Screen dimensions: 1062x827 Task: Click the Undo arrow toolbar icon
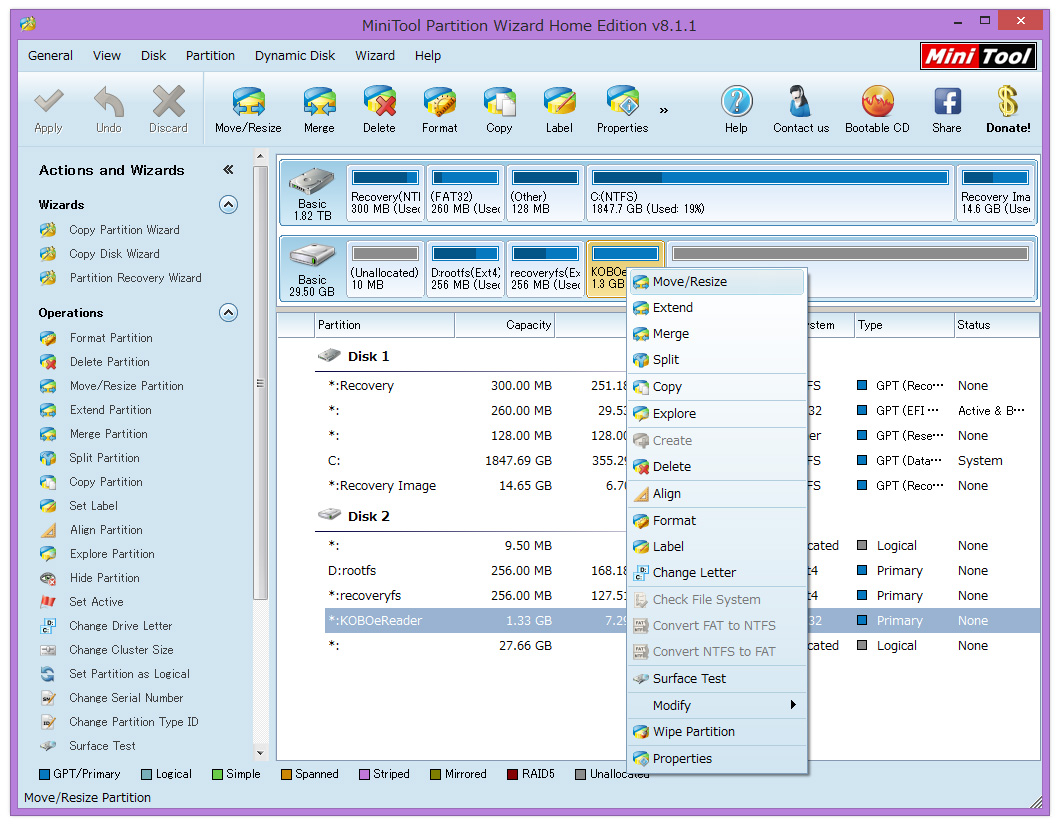108,110
